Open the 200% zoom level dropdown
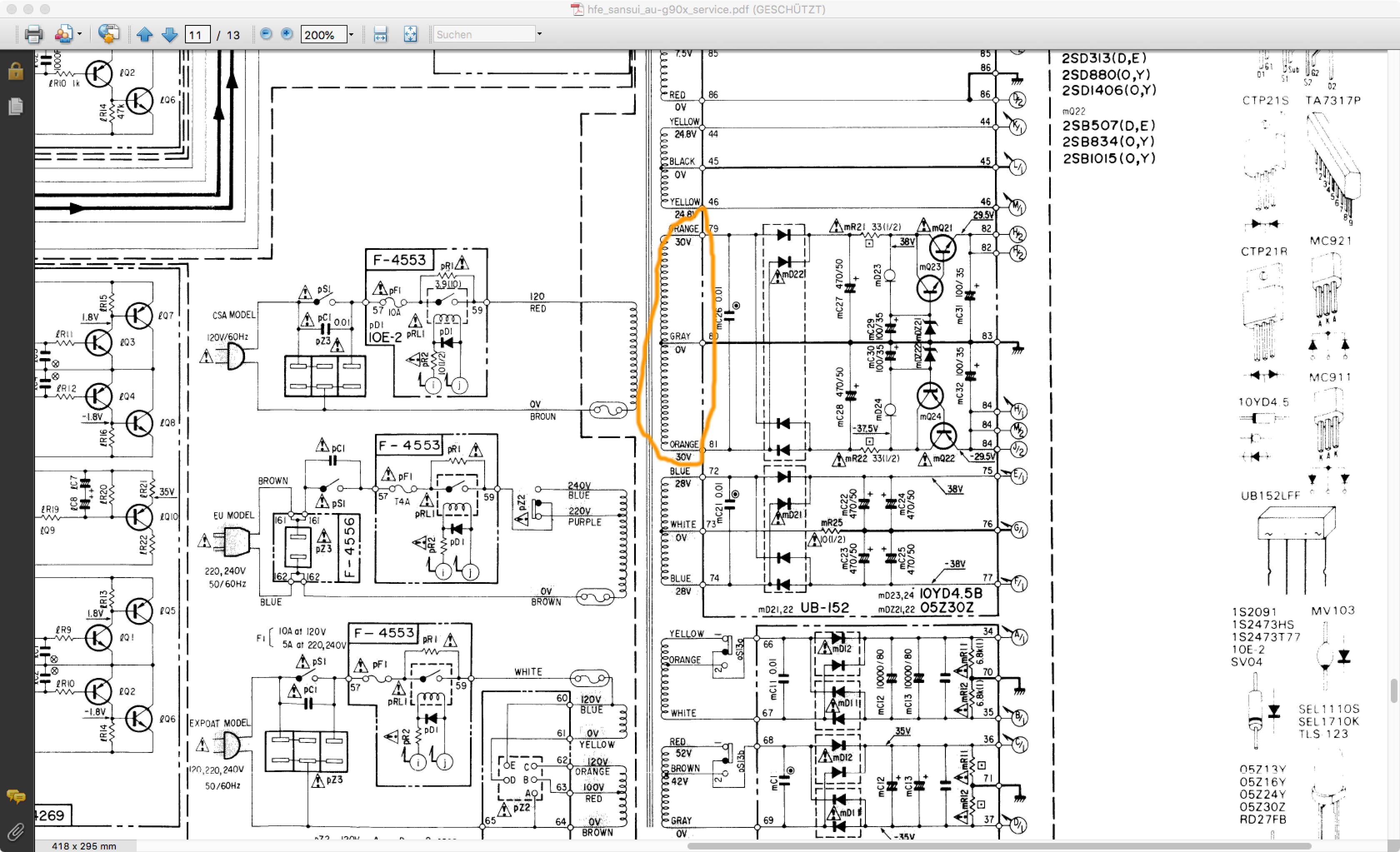The height and width of the screenshot is (852, 1400). (x=351, y=35)
